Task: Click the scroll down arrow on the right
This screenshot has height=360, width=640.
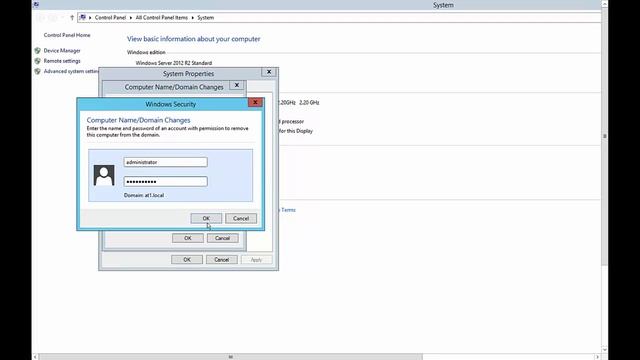Action: [x=604, y=350]
